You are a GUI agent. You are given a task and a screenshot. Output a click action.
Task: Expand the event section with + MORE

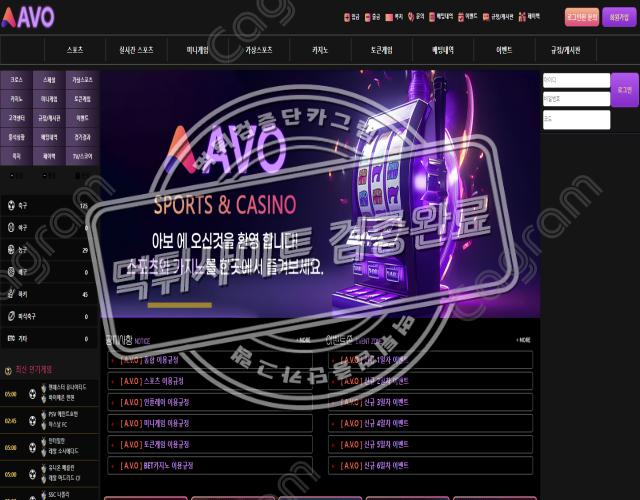point(524,341)
